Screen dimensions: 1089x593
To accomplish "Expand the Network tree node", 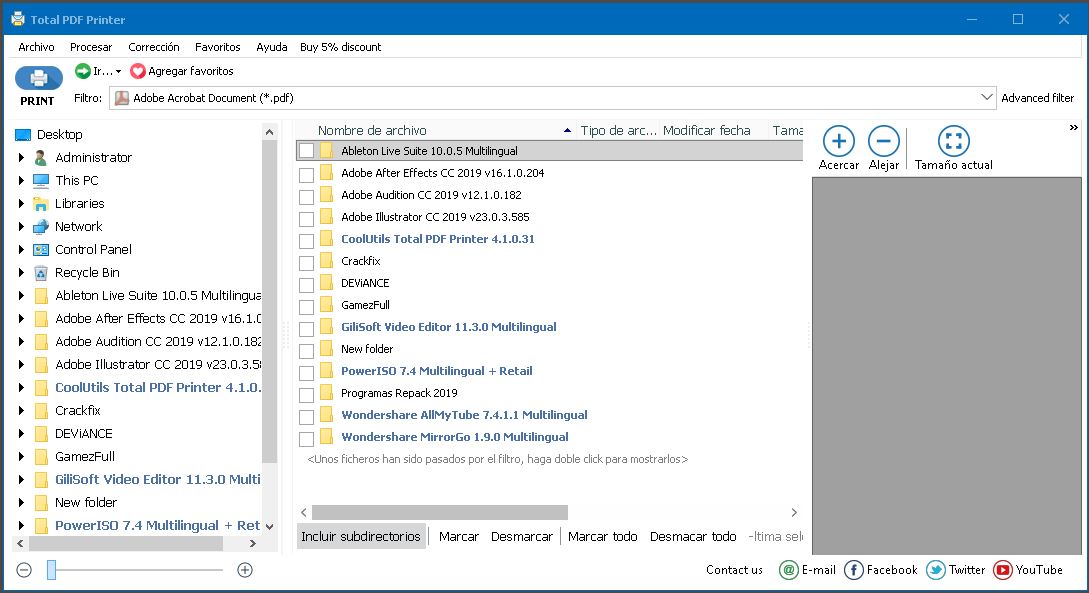I will point(22,226).
